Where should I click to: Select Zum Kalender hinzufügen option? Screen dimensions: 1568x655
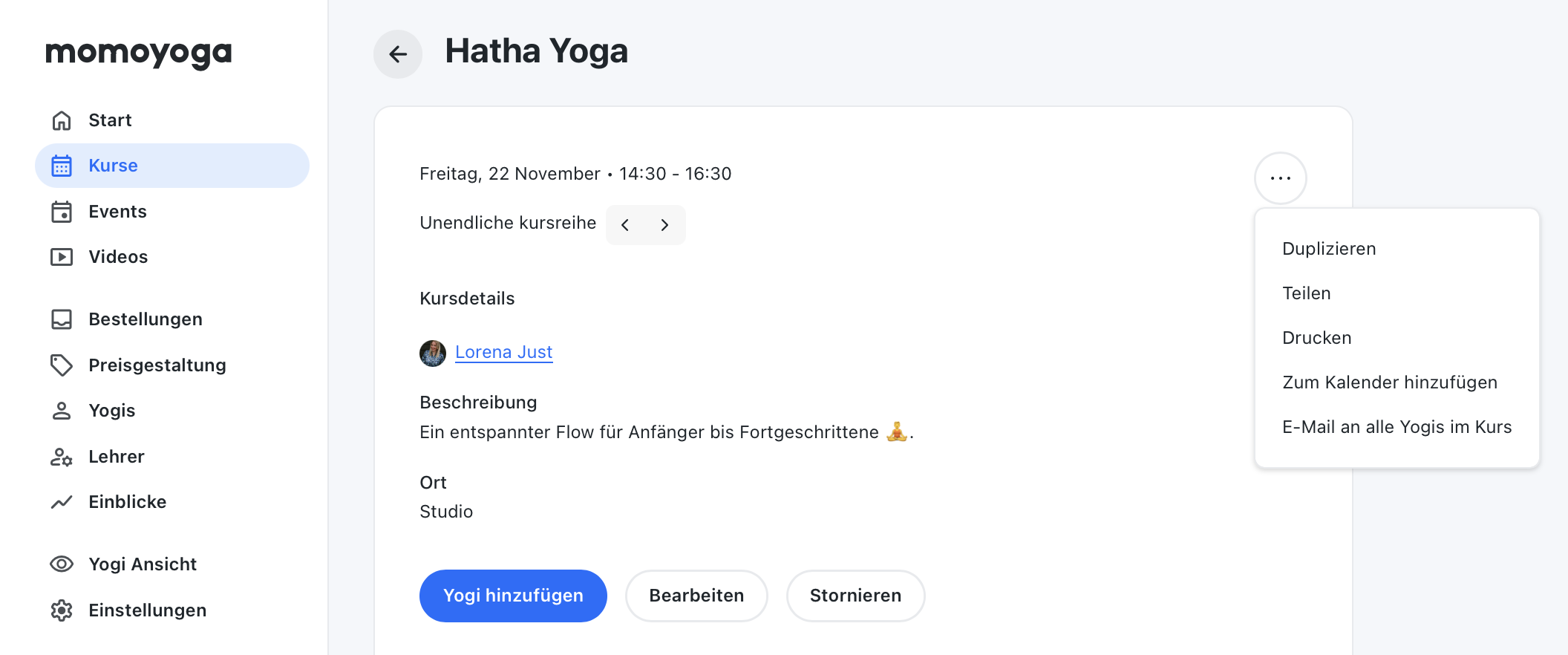tap(1390, 382)
